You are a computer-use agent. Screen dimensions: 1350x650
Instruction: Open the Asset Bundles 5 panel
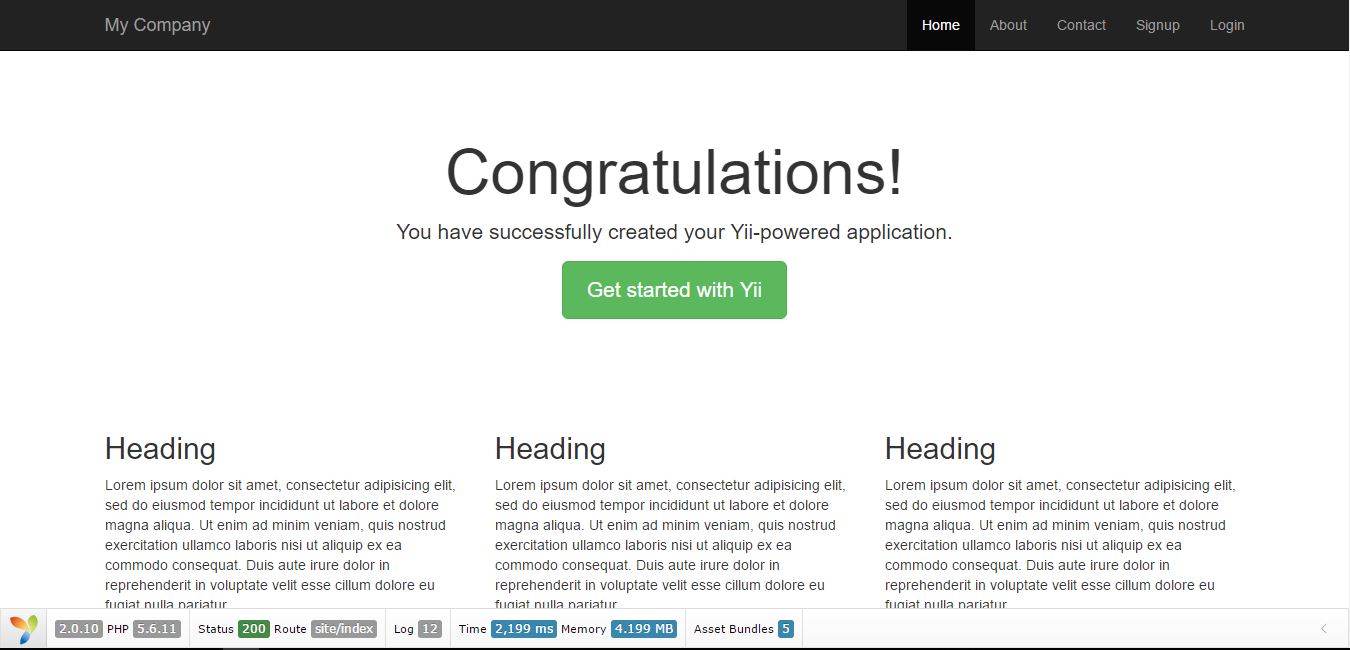743,629
